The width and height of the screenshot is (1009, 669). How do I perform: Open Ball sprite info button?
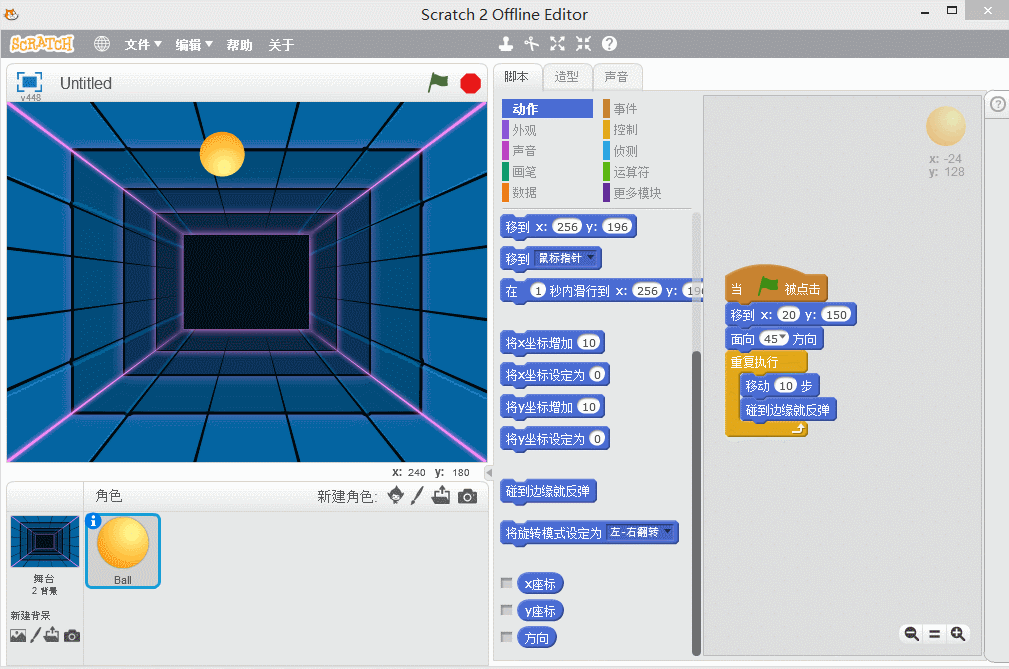pos(93,521)
